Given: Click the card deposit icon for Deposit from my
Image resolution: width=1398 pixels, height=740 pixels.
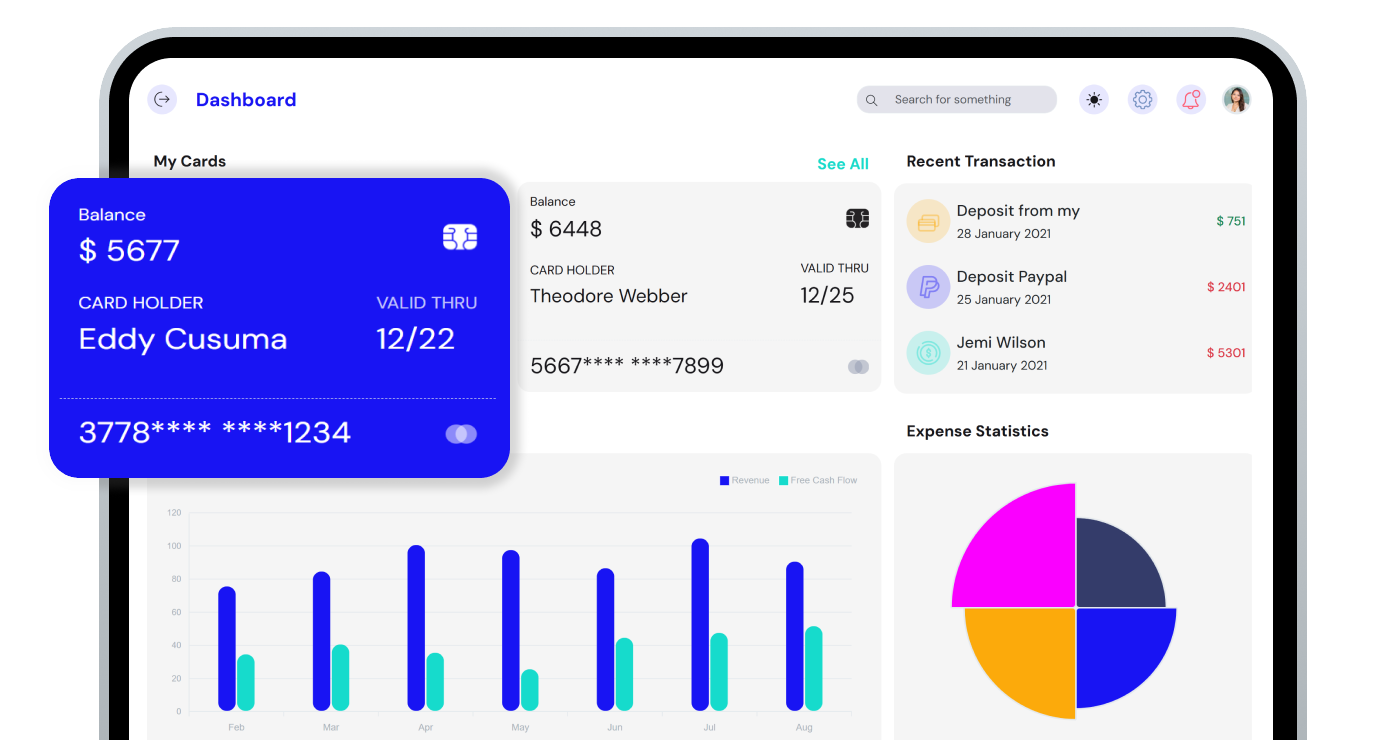Looking at the screenshot, I should click(927, 221).
